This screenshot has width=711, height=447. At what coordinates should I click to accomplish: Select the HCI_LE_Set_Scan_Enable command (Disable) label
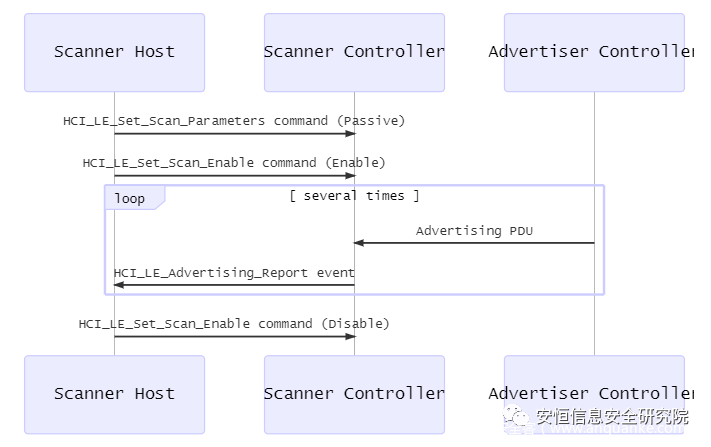(234, 324)
